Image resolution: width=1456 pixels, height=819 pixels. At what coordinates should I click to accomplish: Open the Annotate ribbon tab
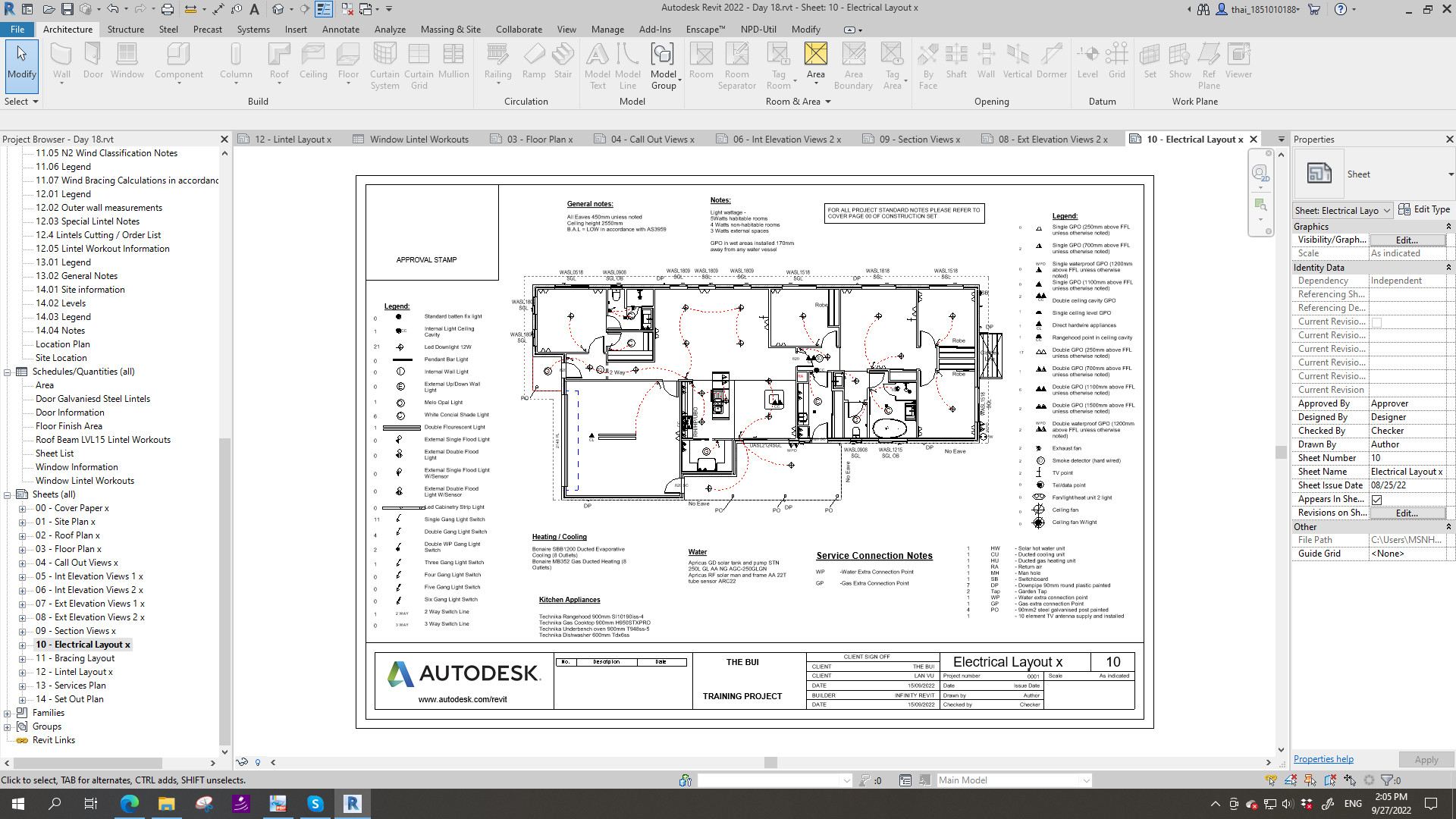click(340, 30)
